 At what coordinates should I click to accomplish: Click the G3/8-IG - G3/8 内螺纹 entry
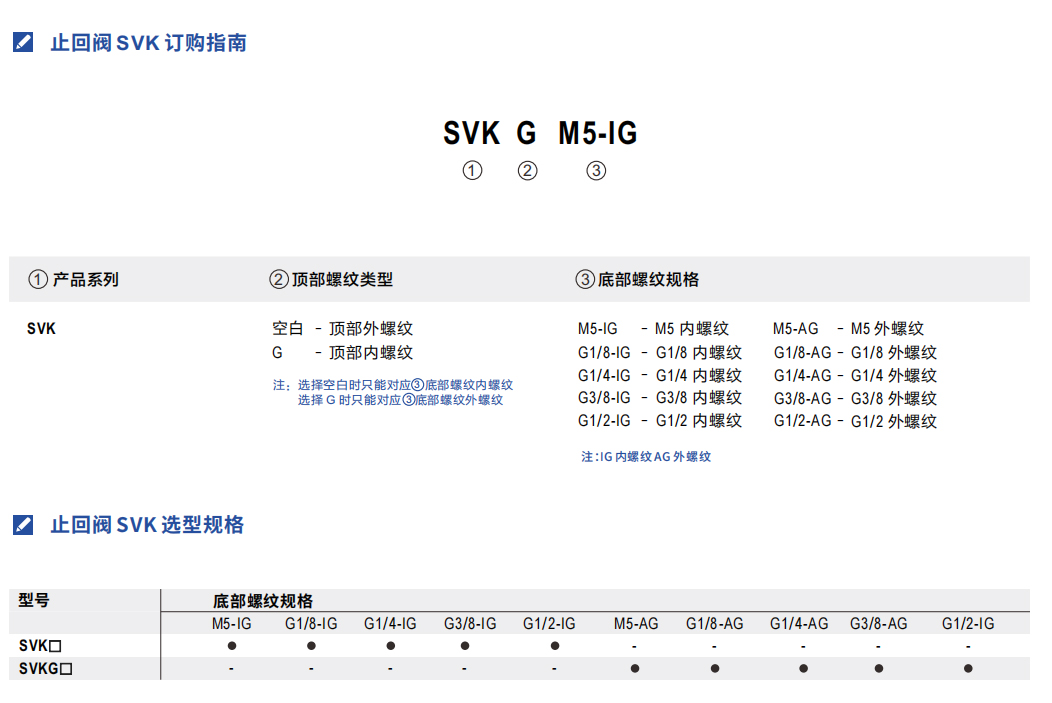click(660, 398)
